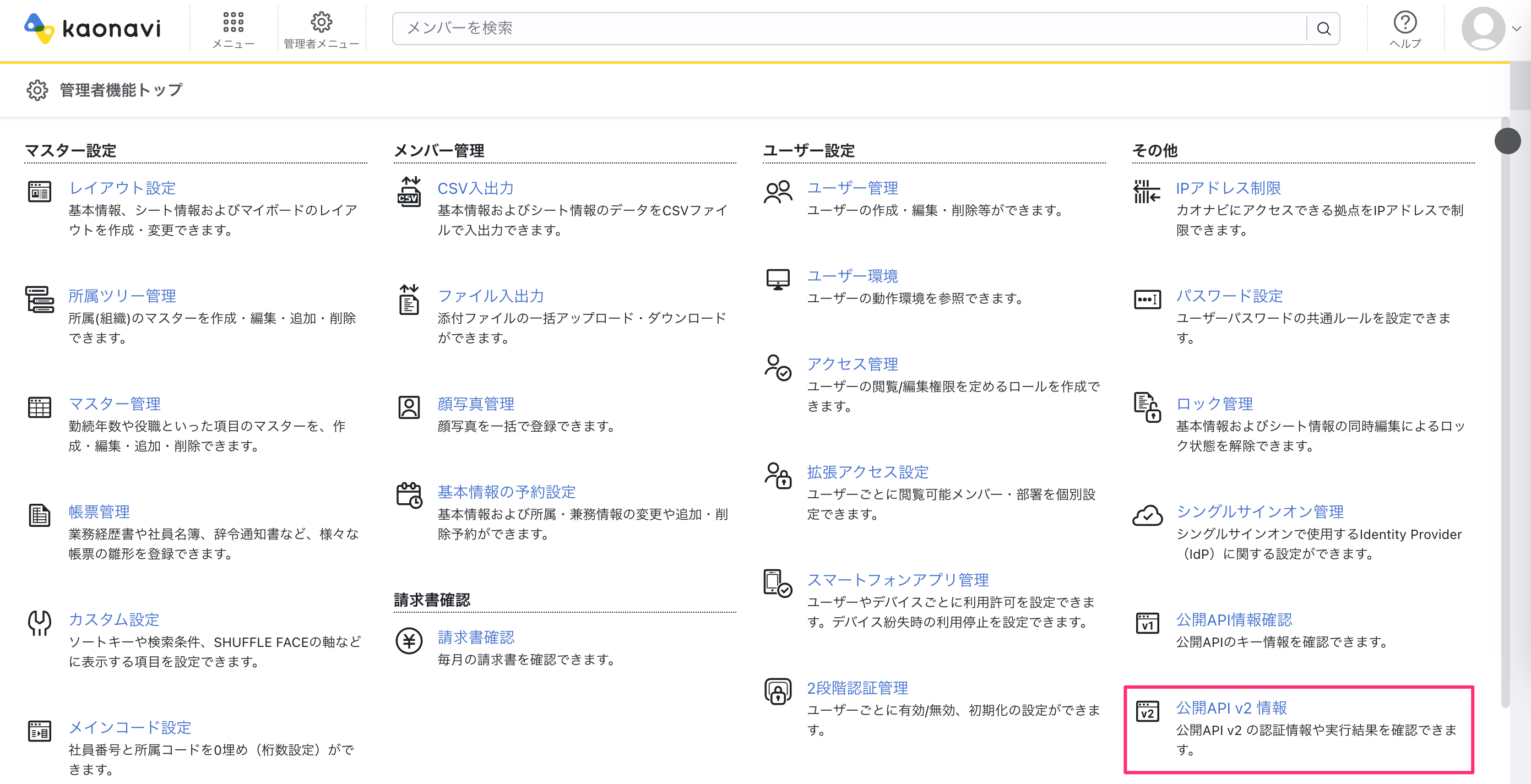
Task: Open the パスワード設定 link
Action: click(x=1230, y=296)
